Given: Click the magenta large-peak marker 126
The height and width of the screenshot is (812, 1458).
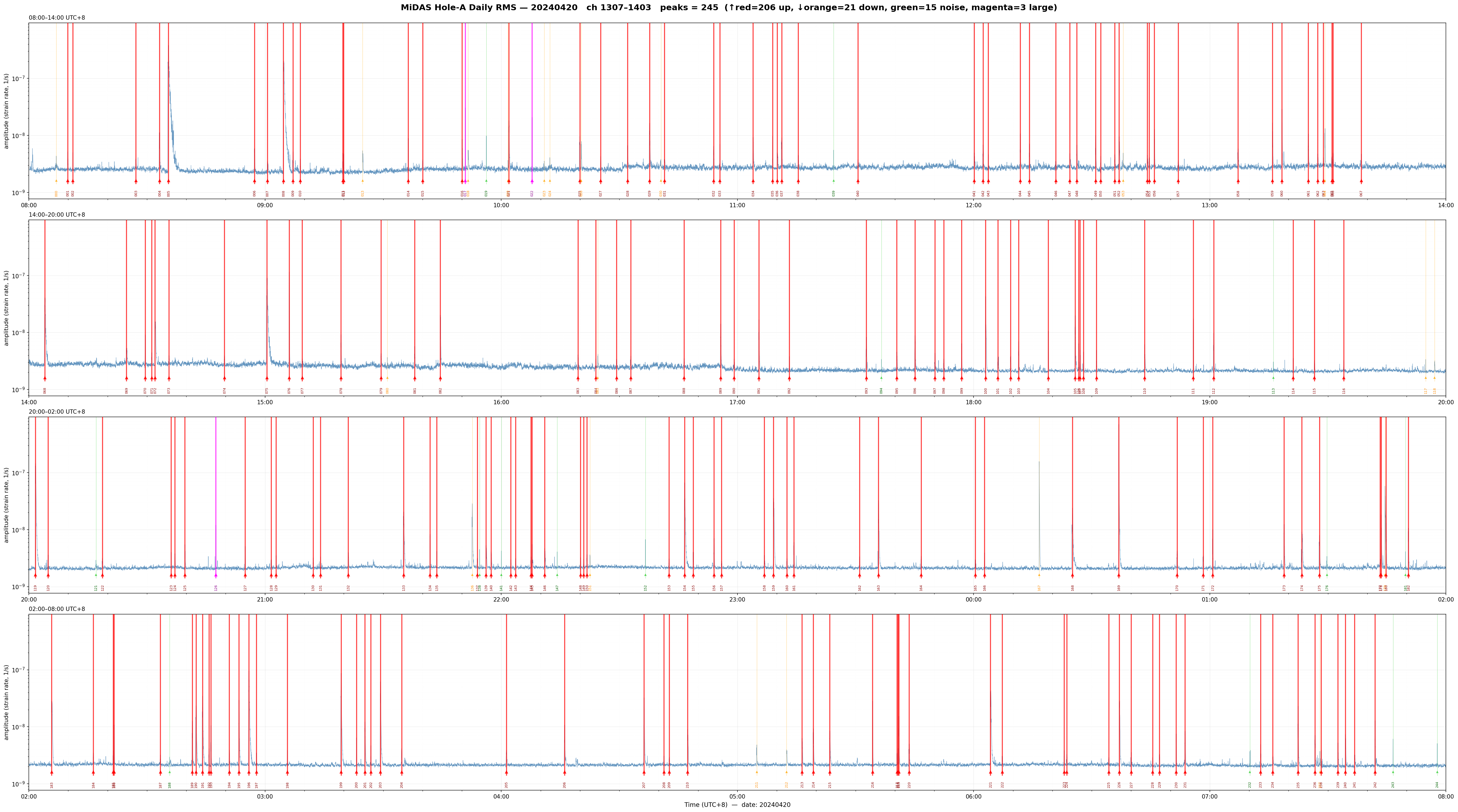Looking at the screenshot, I should pos(216,575).
